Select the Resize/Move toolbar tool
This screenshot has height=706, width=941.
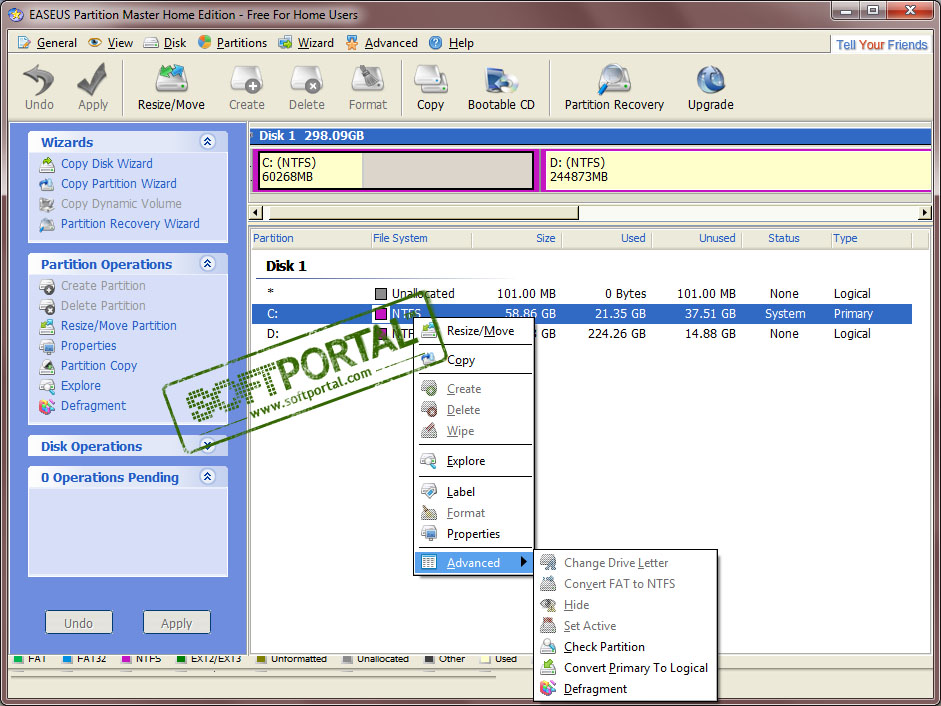[x=171, y=87]
